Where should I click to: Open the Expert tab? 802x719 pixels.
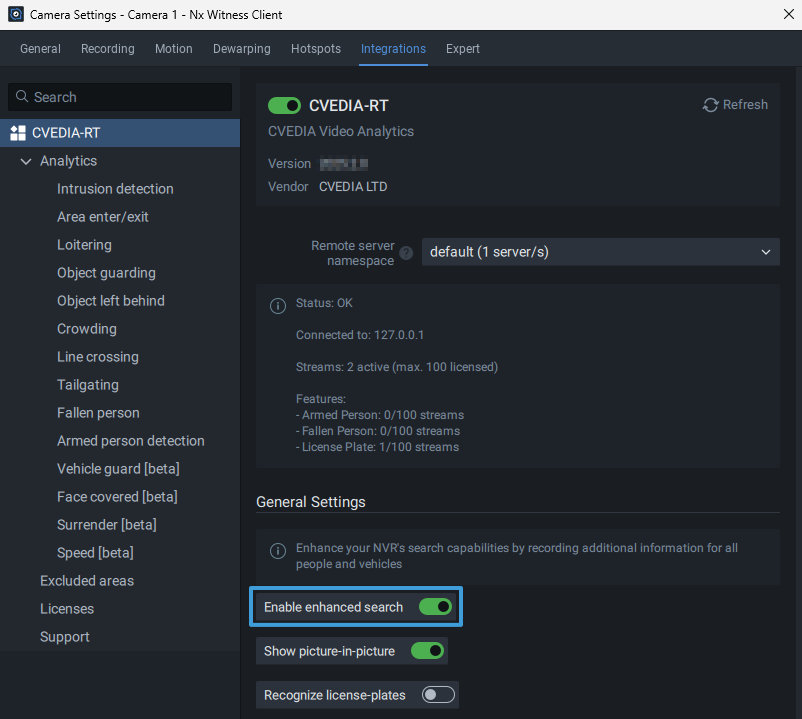click(462, 49)
